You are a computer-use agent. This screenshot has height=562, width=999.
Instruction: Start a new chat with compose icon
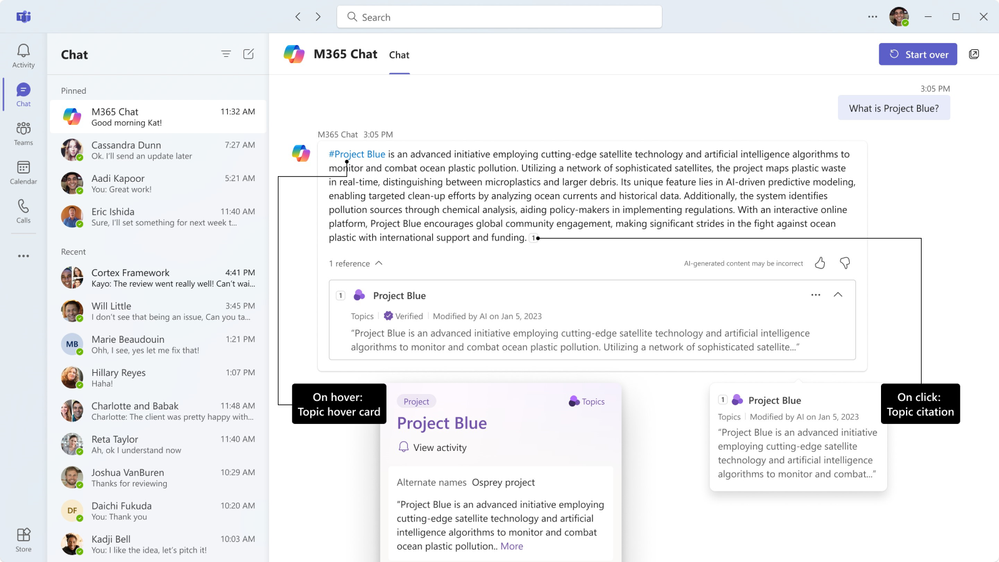[x=248, y=54]
